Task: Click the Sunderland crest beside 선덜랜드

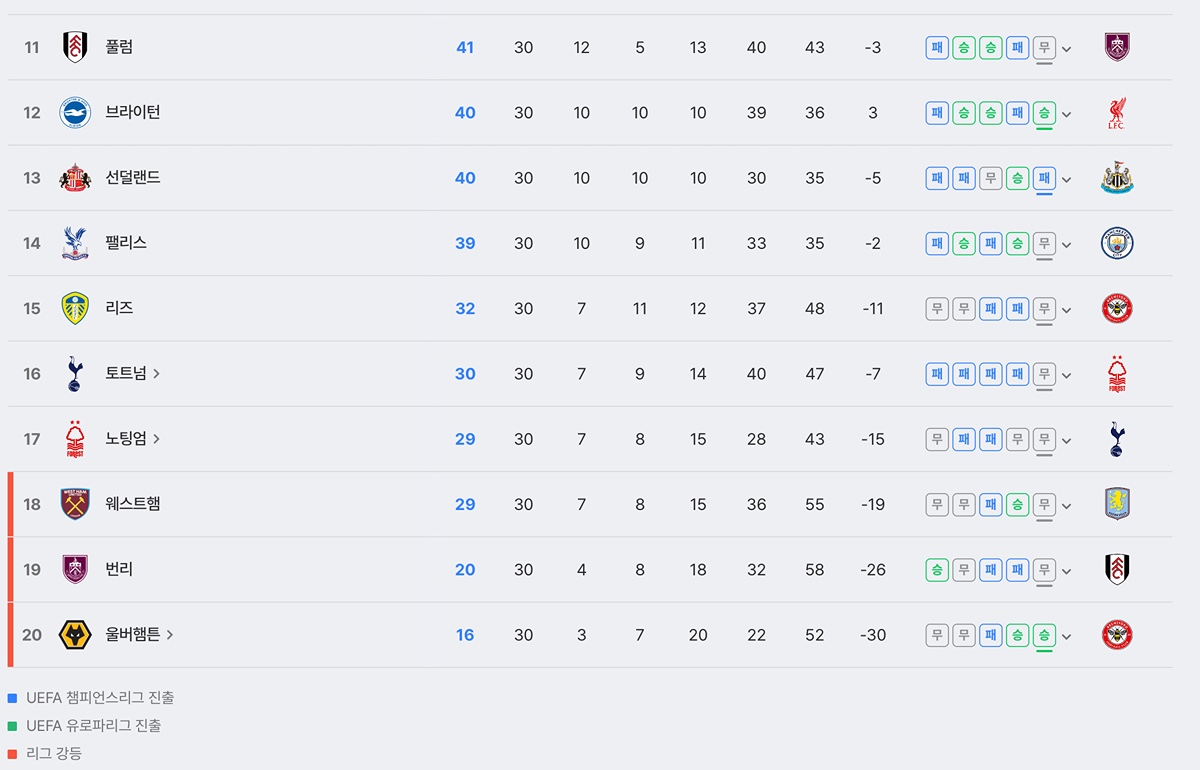Action: point(75,178)
